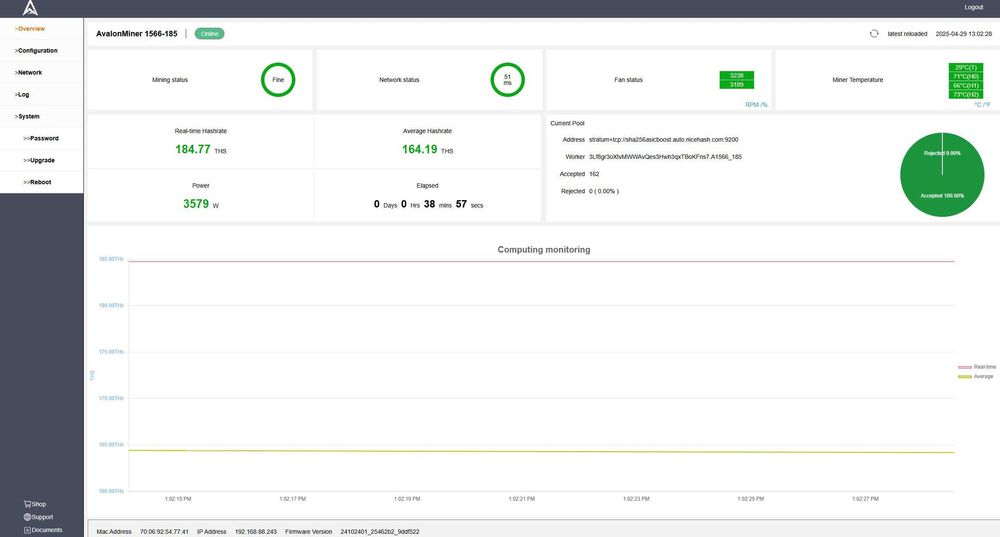Click the Avalon logo in the header
Screen dimensions: 1000x537
click(x=30, y=8)
